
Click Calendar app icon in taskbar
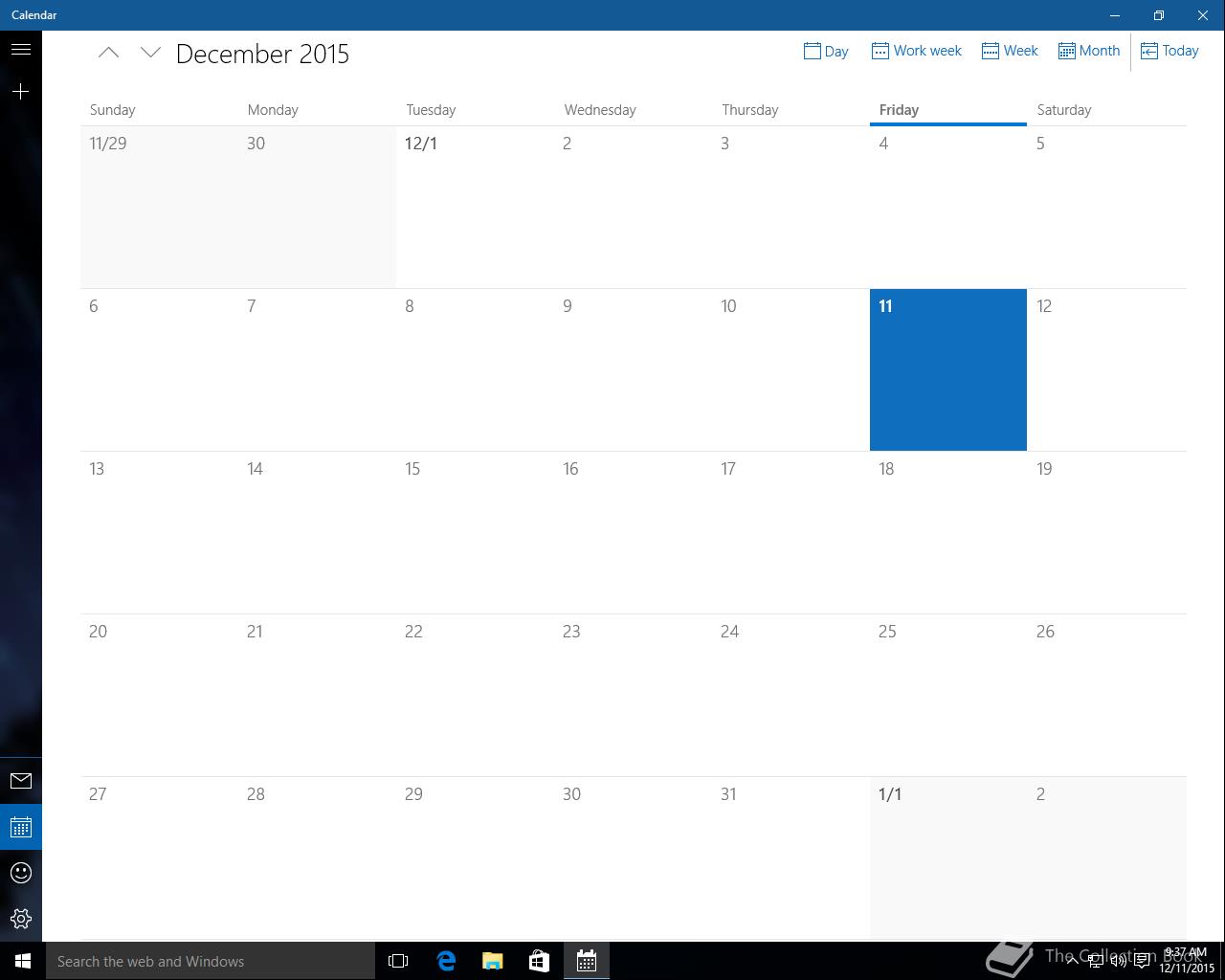tap(587, 961)
